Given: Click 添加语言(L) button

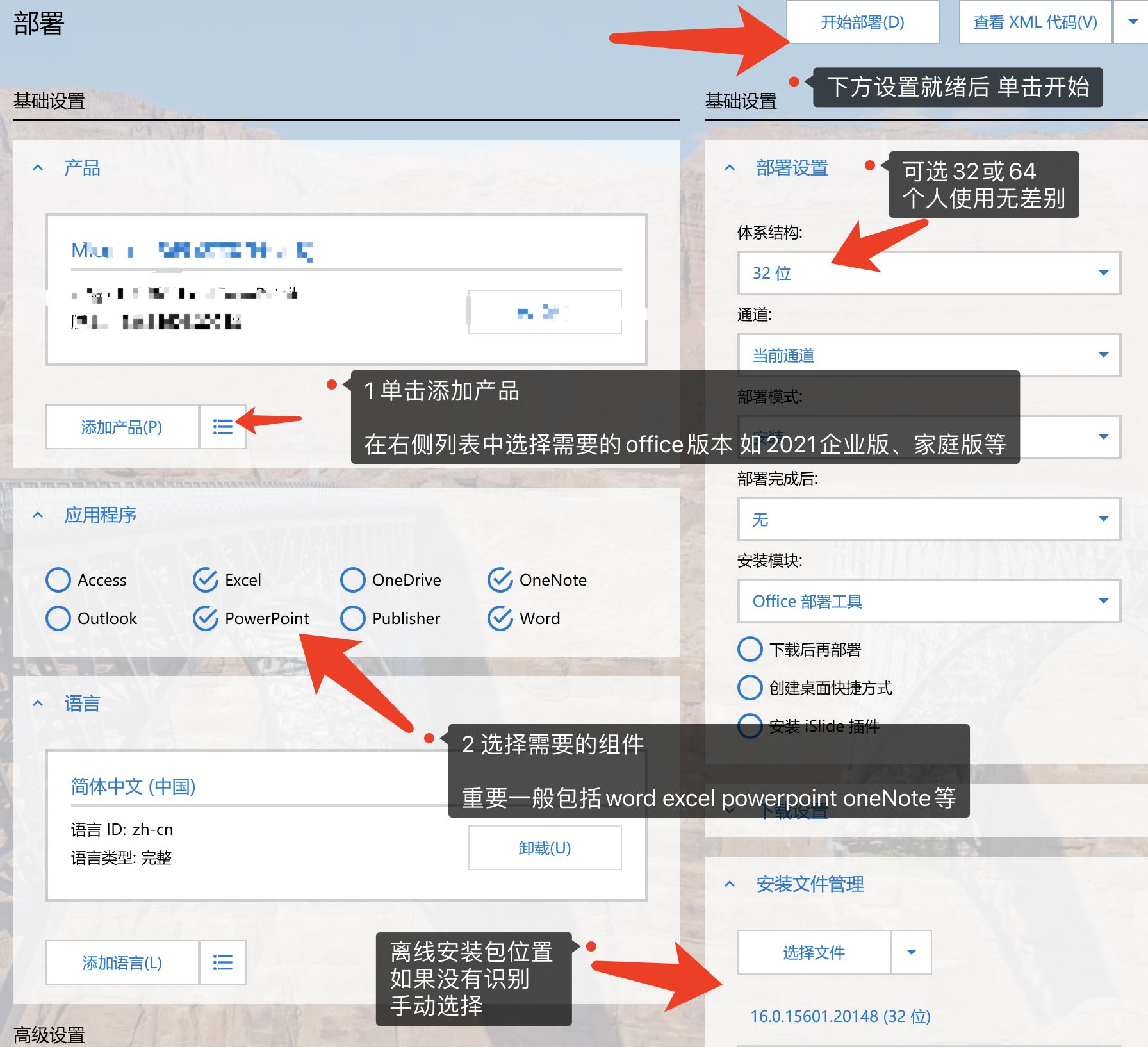Looking at the screenshot, I should (x=122, y=962).
